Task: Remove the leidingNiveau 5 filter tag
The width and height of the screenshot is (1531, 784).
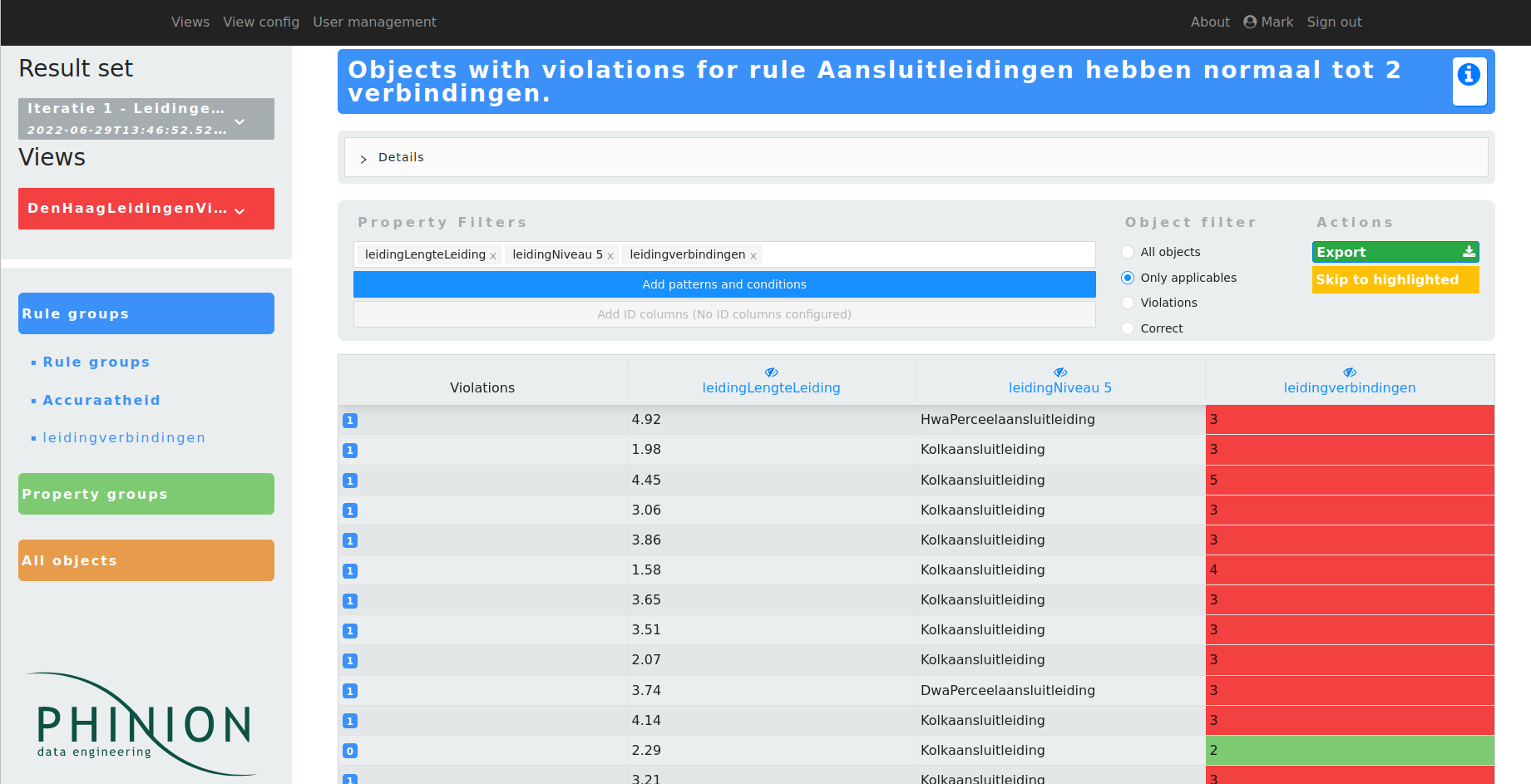Action: pyautogui.click(x=610, y=256)
